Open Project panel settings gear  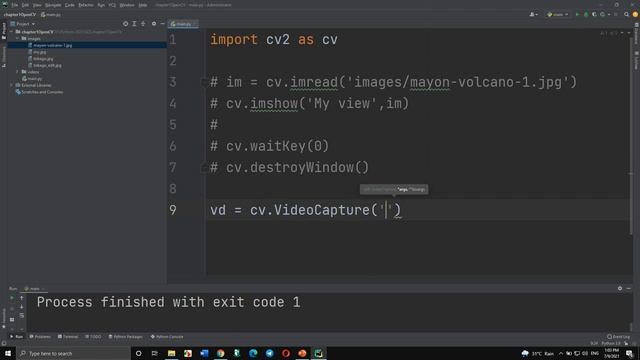[x=154, y=24]
